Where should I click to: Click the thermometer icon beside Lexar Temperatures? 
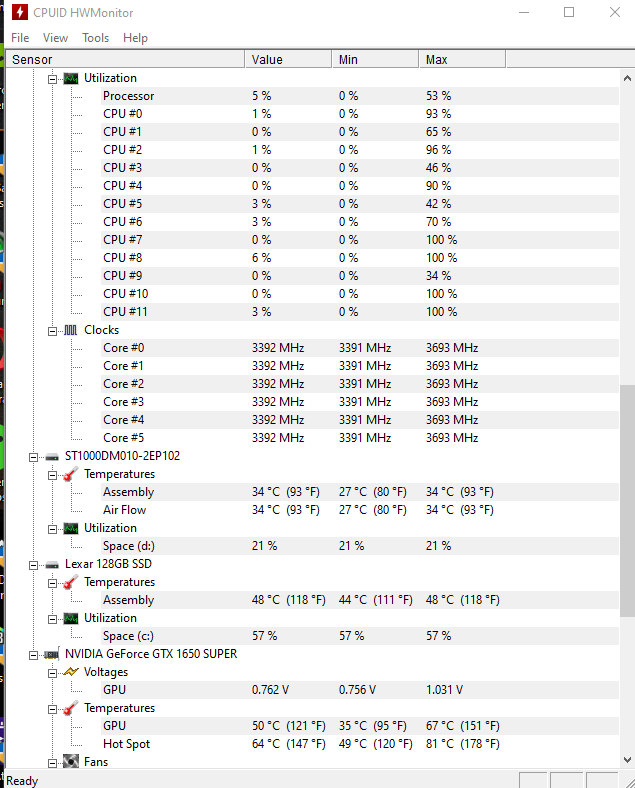point(71,582)
